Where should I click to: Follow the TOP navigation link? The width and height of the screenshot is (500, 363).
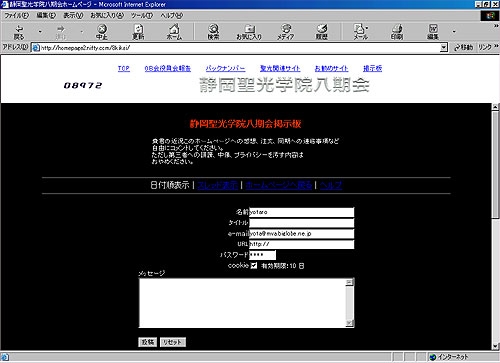(124, 68)
